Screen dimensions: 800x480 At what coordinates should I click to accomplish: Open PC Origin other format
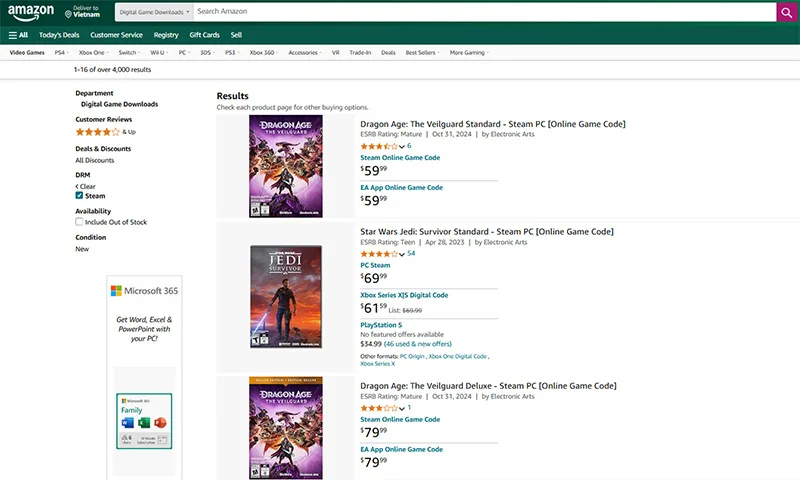tap(412, 357)
